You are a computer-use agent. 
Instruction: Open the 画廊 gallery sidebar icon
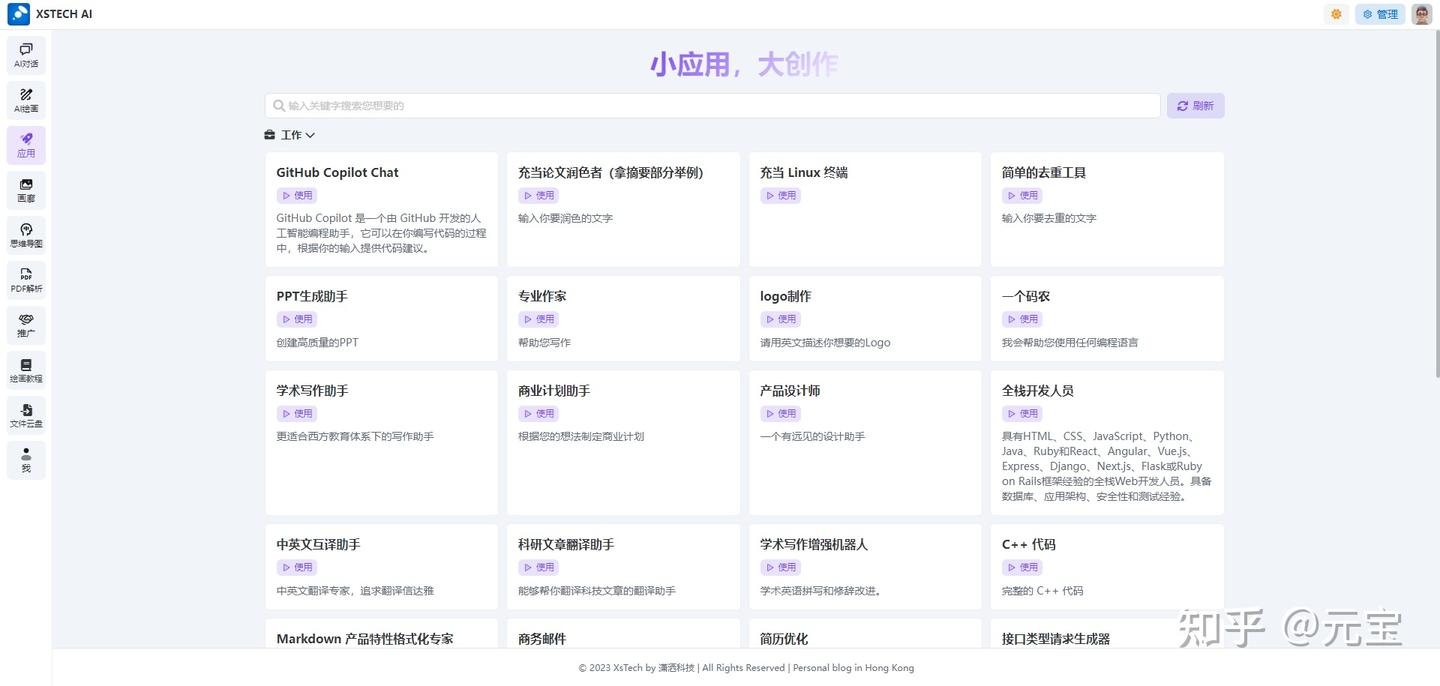[26, 190]
